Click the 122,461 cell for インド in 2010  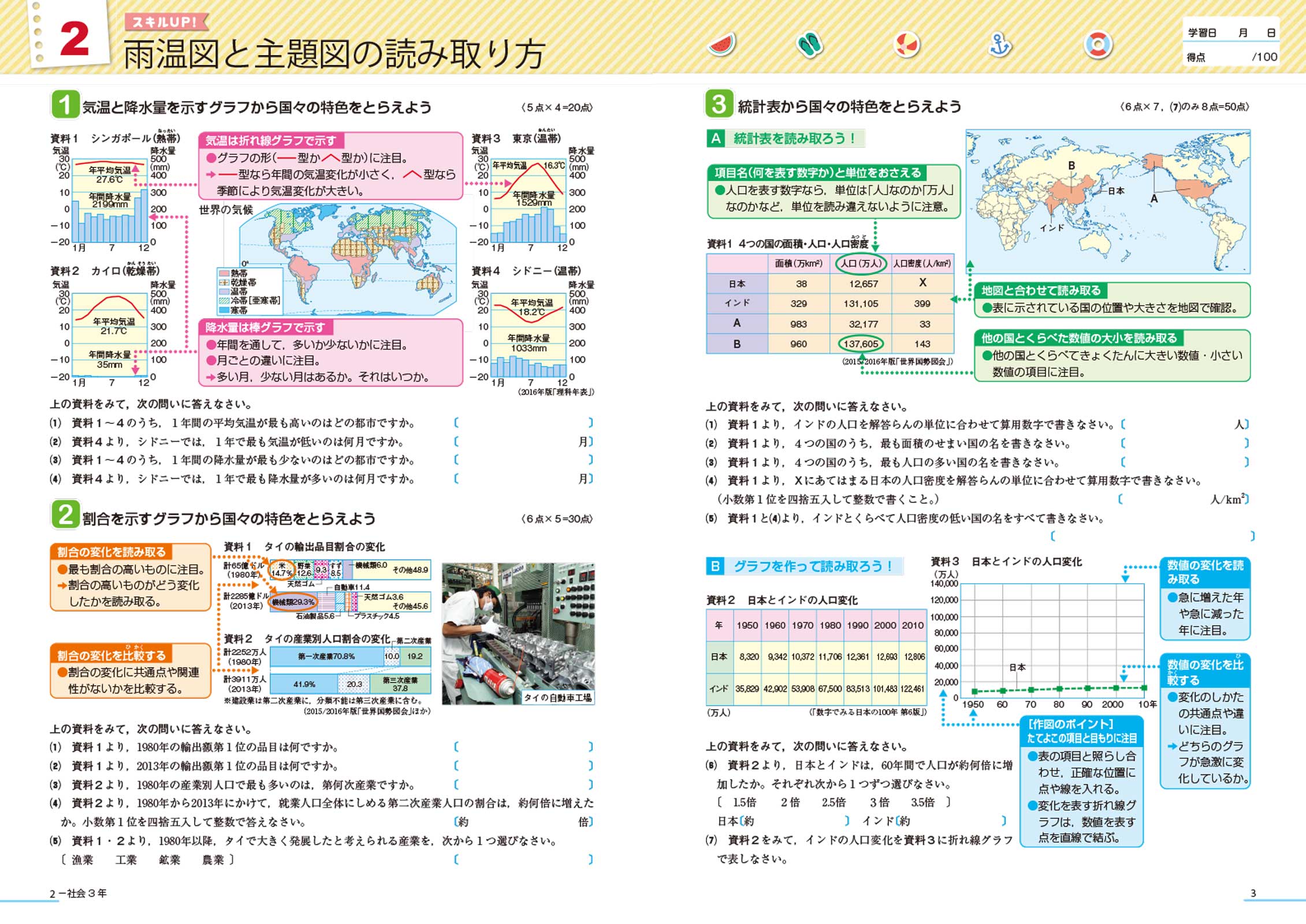913,689
